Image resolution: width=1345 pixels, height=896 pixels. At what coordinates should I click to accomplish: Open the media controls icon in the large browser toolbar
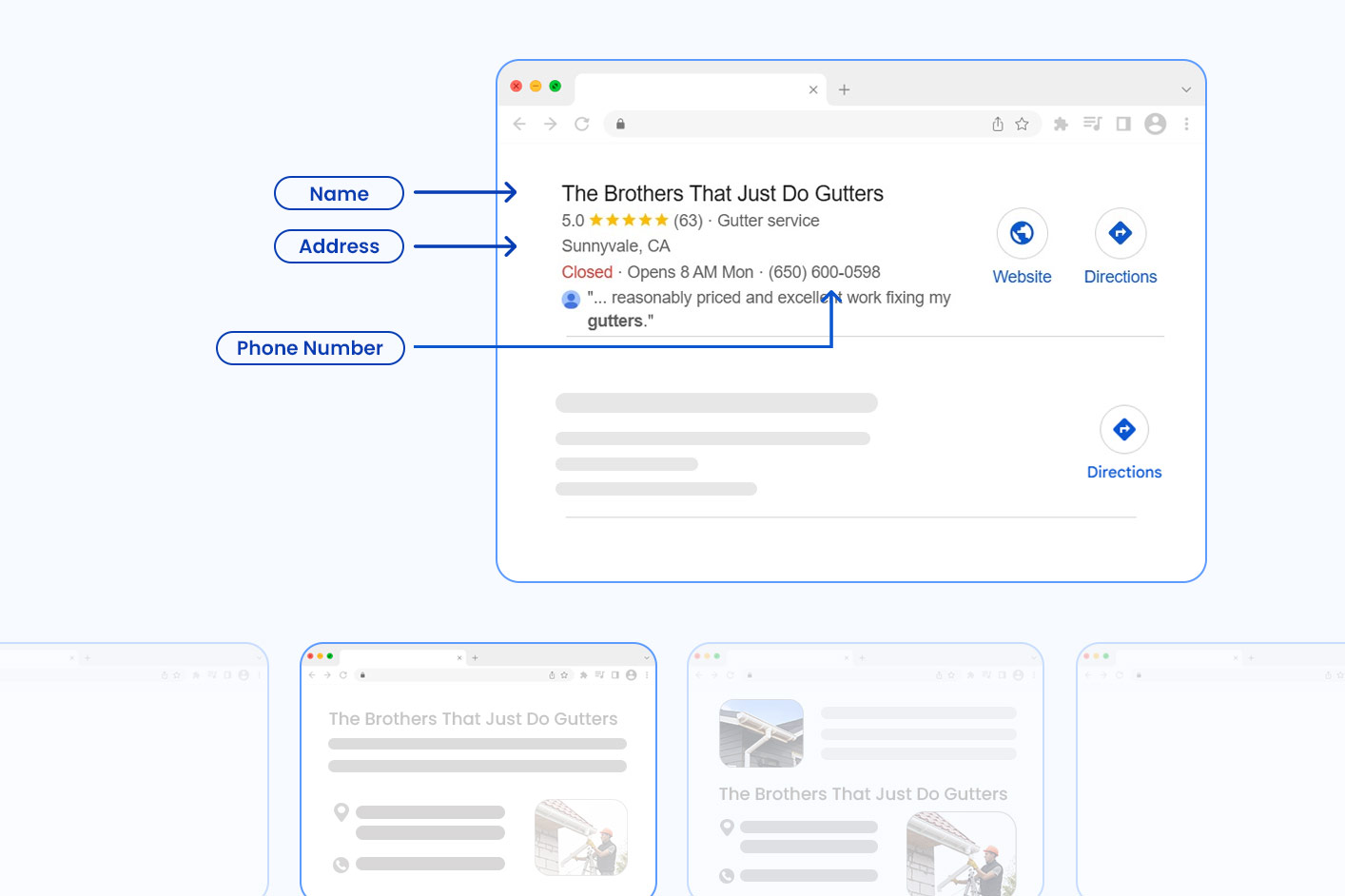(x=1092, y=124)
